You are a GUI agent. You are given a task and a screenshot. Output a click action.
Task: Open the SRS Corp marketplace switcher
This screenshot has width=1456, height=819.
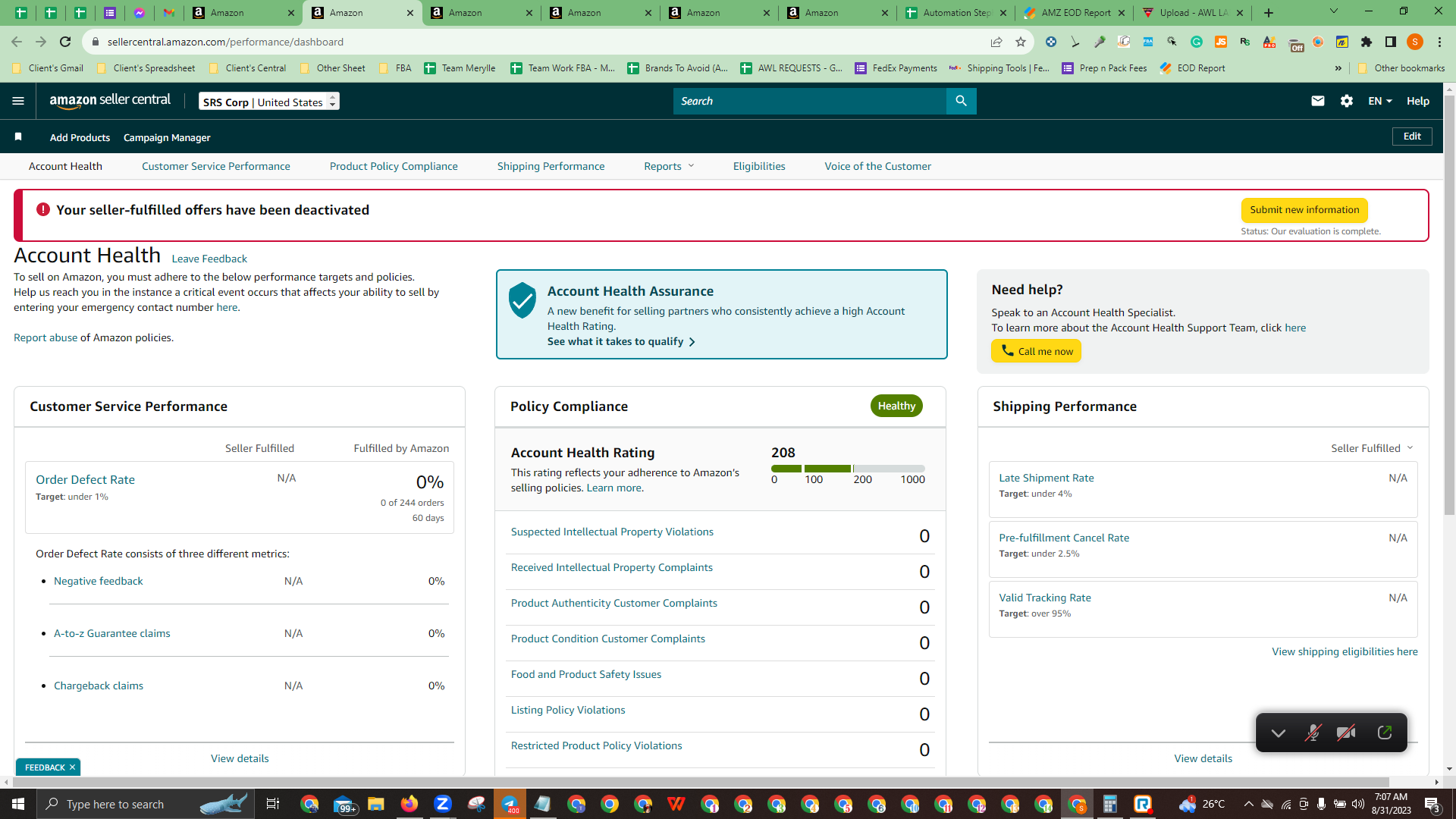[269, 102]
